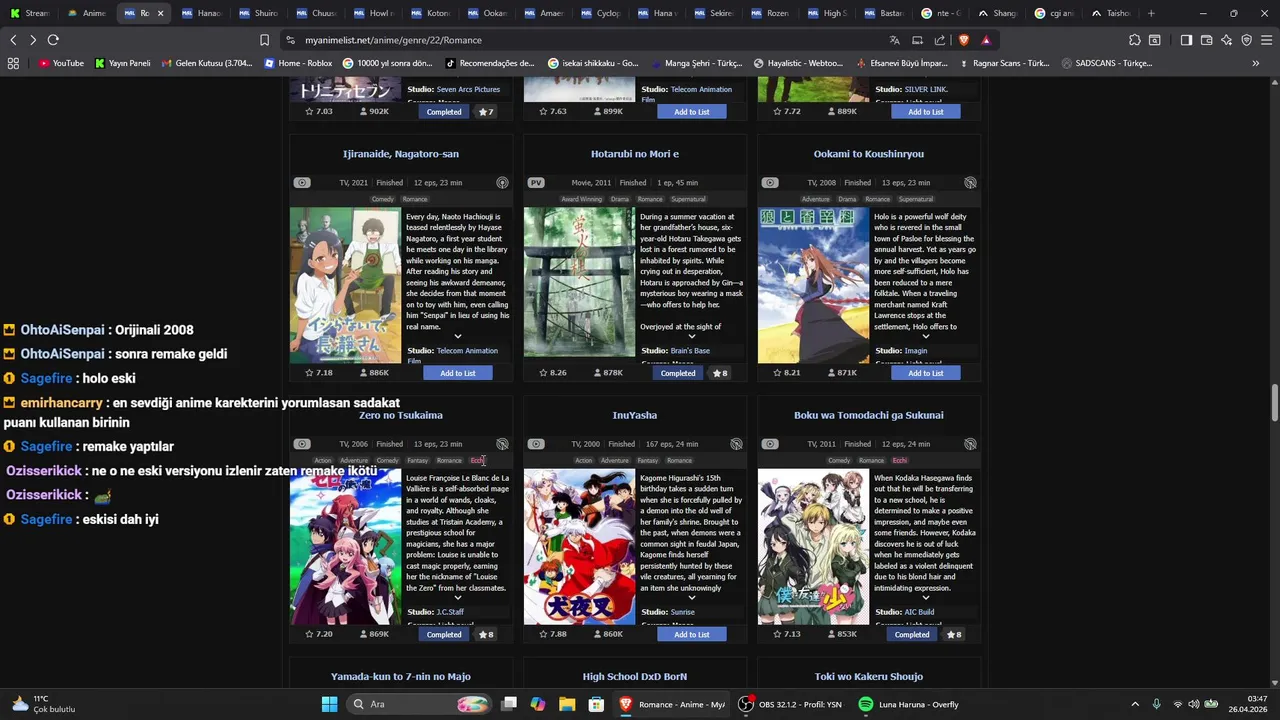
Task: Open the InuYasha cover image
Action: (579, 547)
